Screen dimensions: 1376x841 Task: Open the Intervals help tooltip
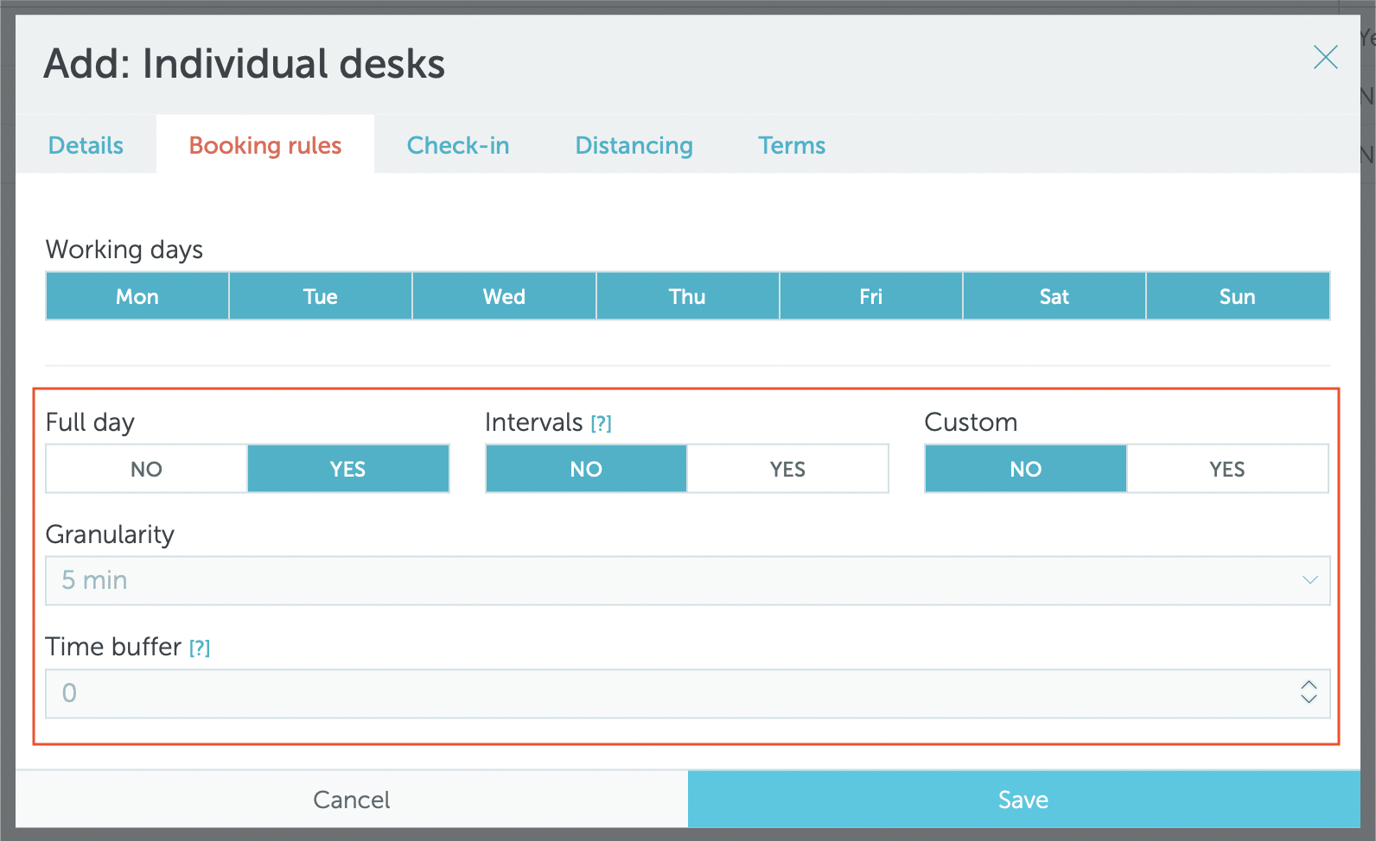pos(600,422)
